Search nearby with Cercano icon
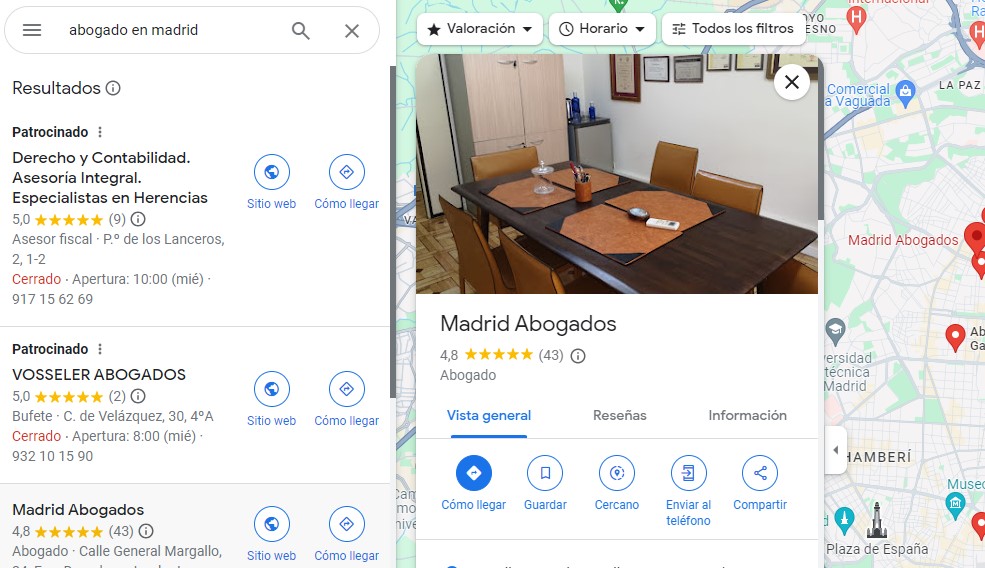985x568 pixels. [x=617, y=473]
